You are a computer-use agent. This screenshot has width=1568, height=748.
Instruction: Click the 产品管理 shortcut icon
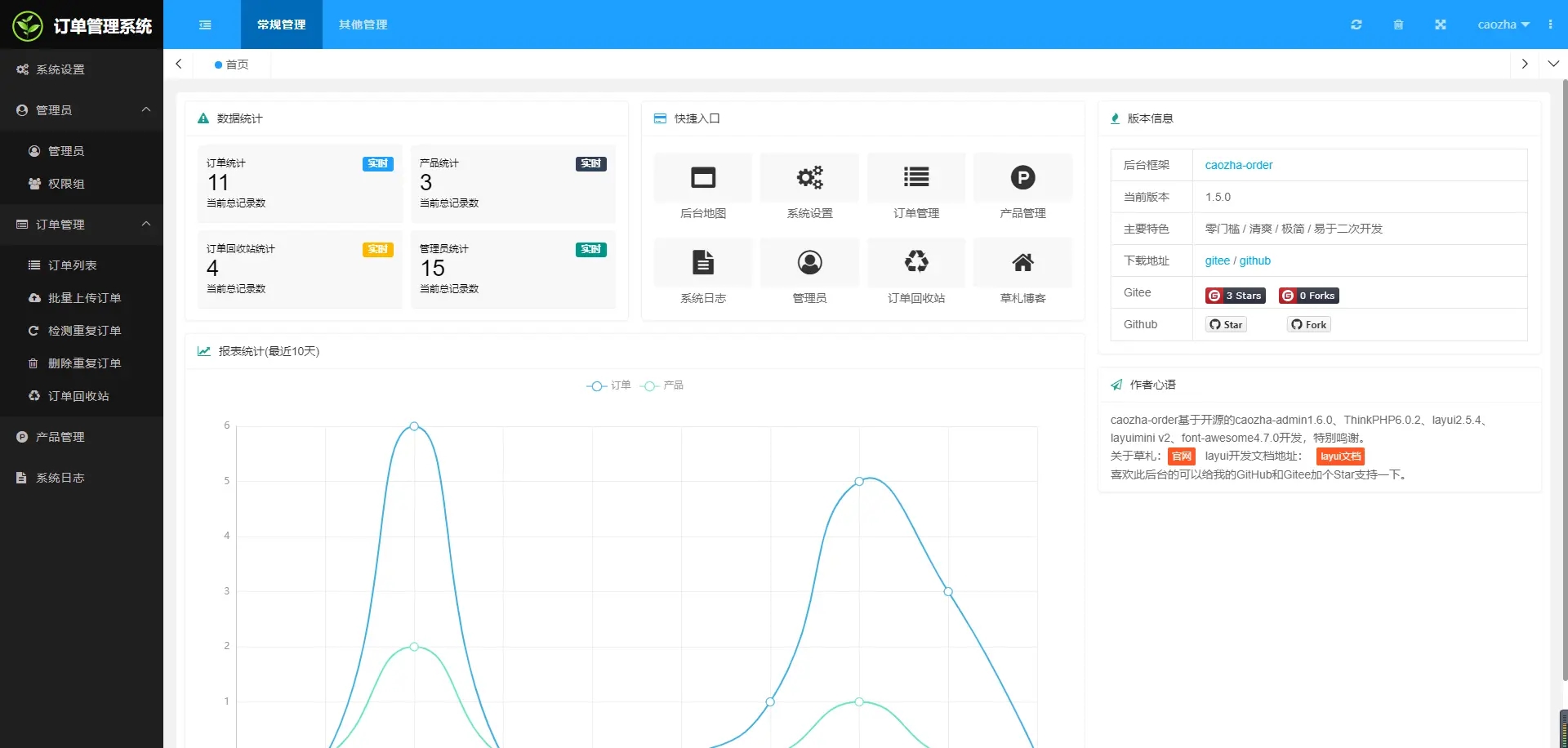coord(1022,178)
